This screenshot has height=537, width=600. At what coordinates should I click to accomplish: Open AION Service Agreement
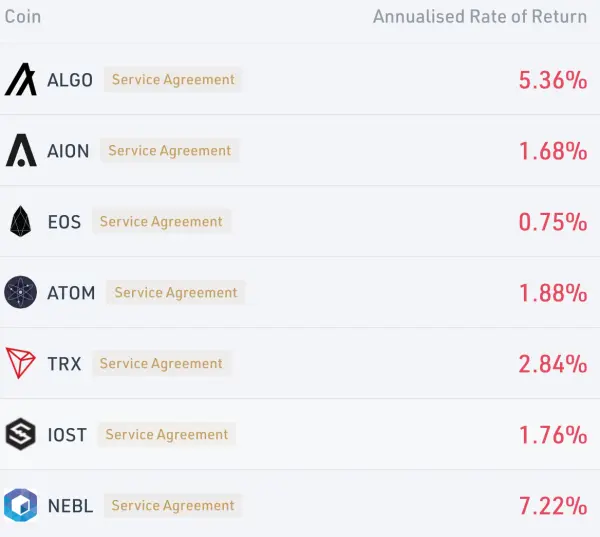170,150
